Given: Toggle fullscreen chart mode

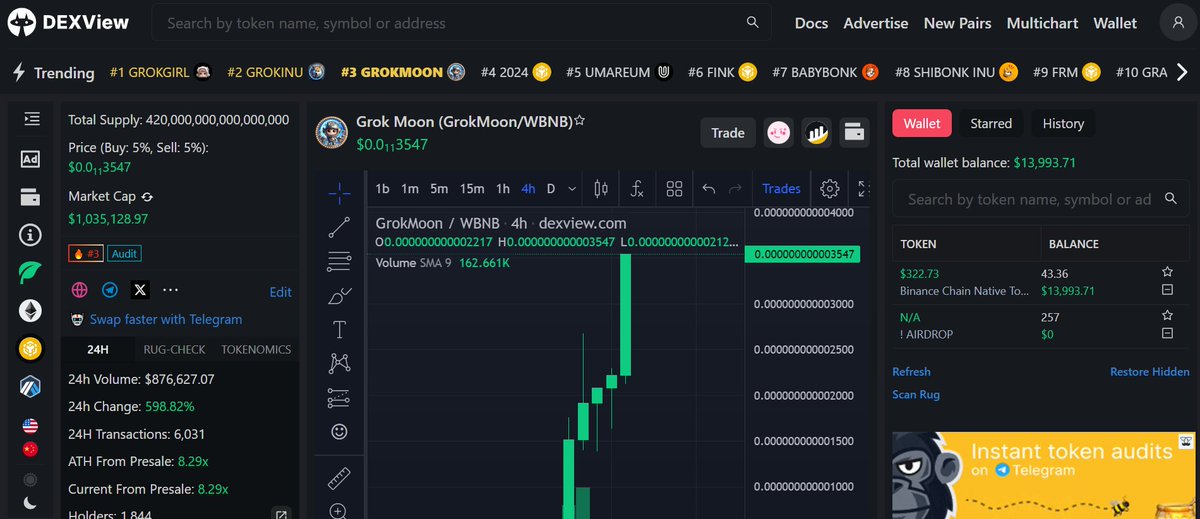Looking at the screenshot, I should (x=864, y=188).
